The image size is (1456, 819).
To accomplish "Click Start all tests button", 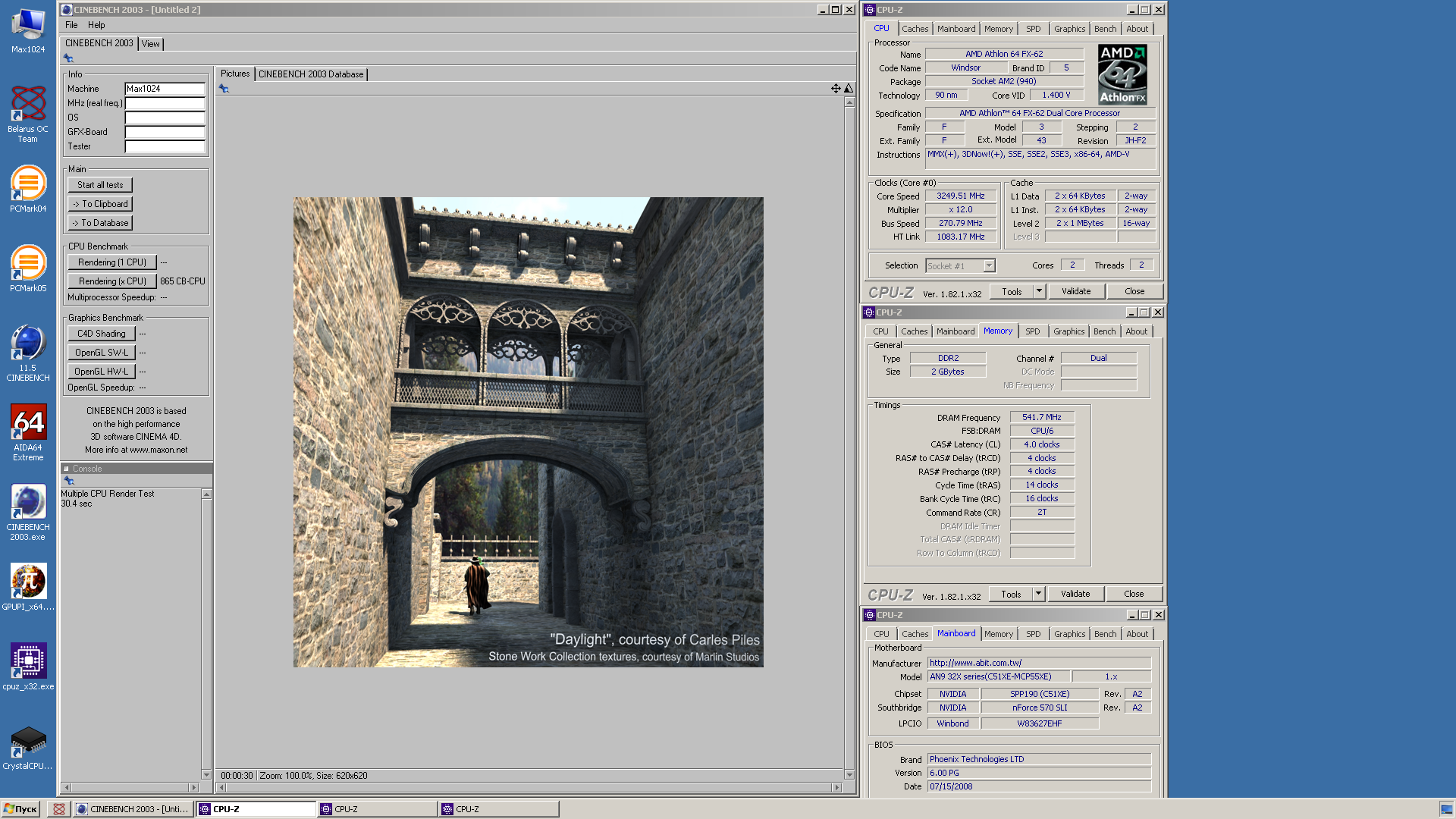I will [100, 185].
